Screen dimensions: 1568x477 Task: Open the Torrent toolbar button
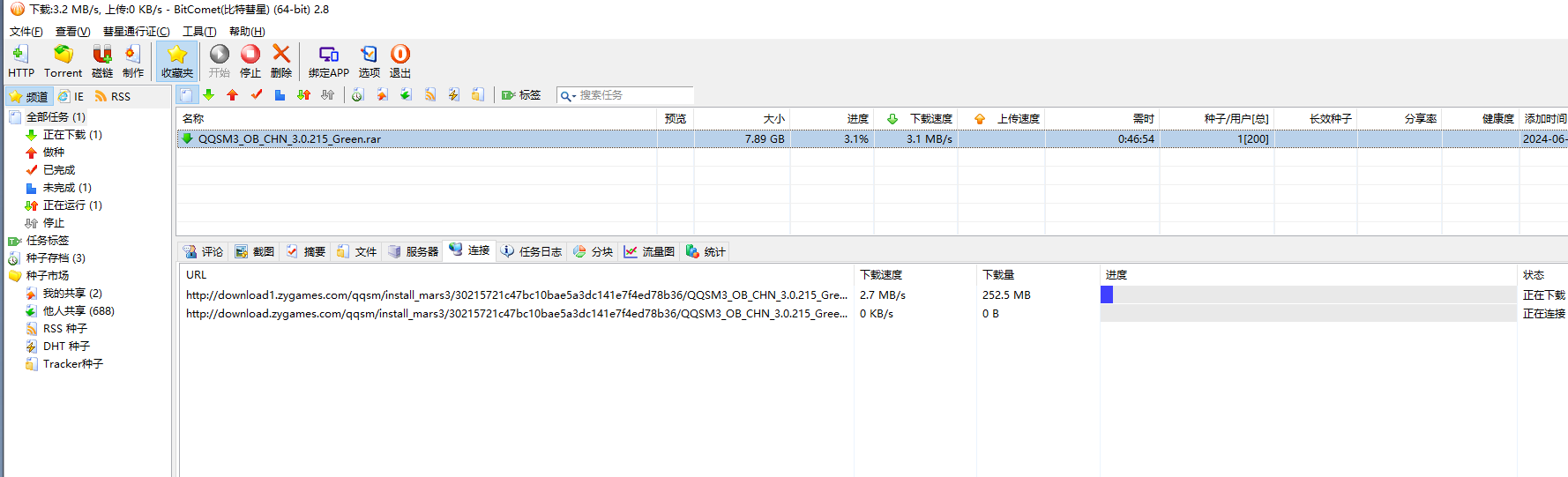63,62
